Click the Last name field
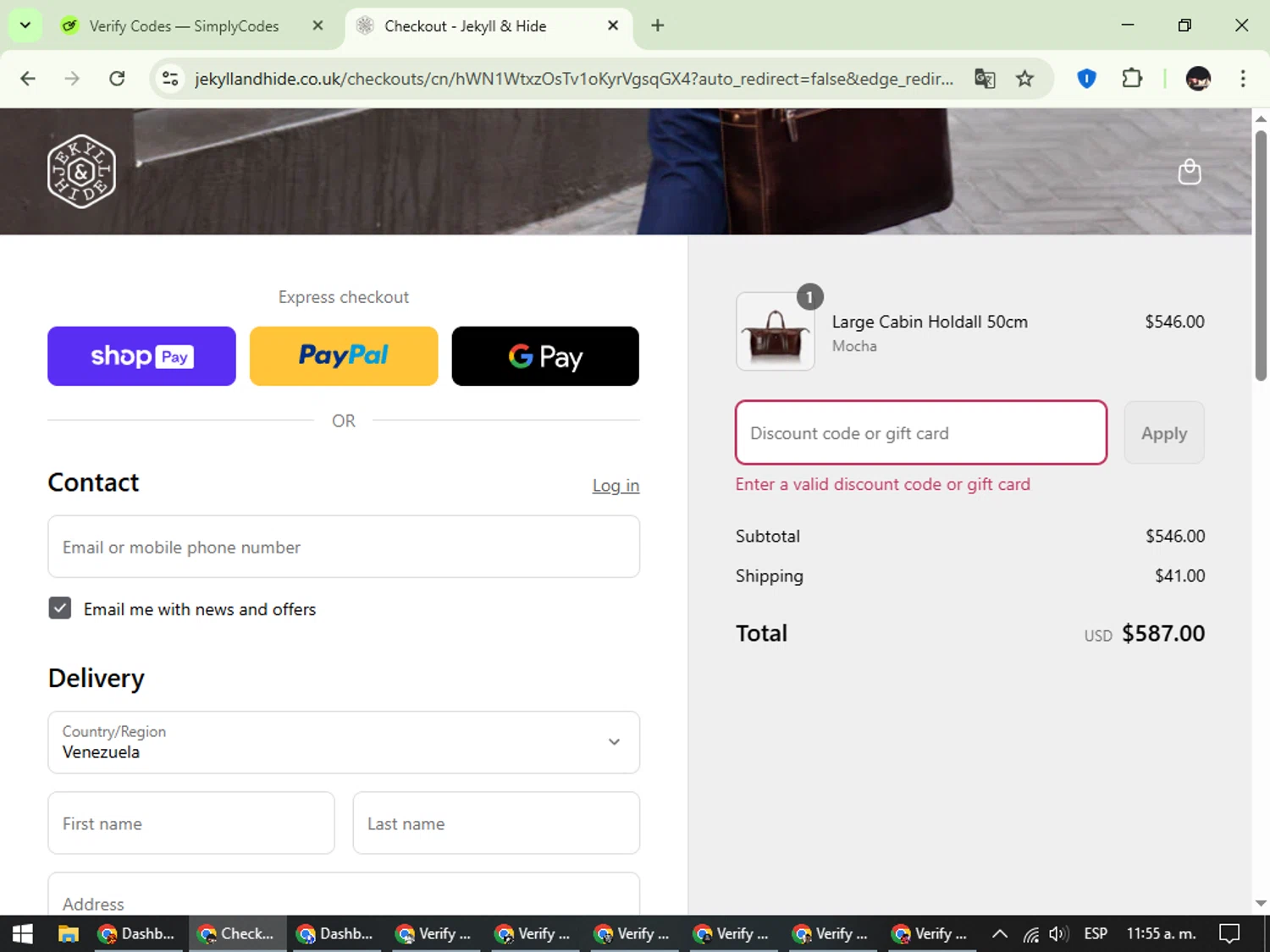 click(x=496, y=823)
